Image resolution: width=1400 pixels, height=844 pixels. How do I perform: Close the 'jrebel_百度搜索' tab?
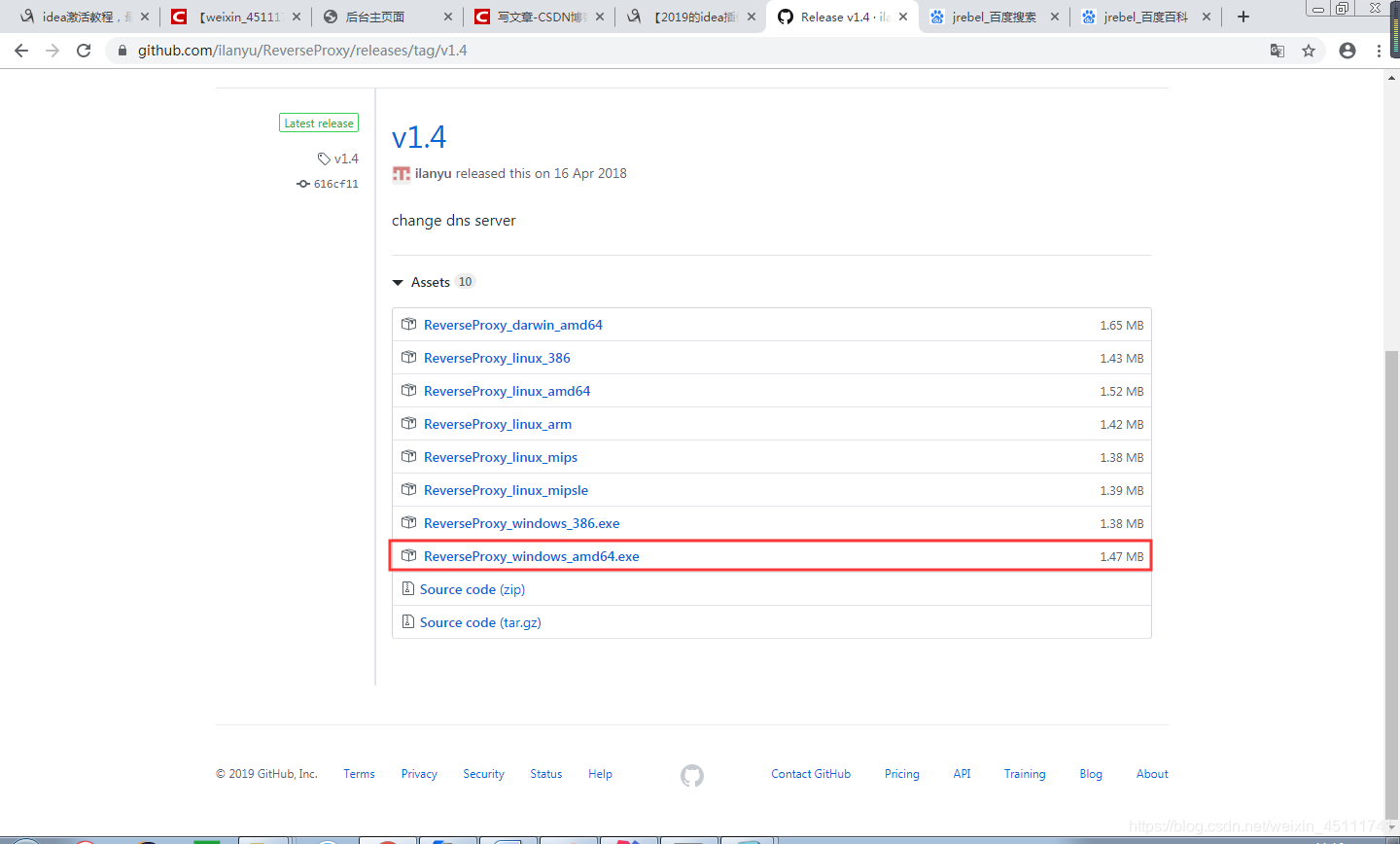1055,17
